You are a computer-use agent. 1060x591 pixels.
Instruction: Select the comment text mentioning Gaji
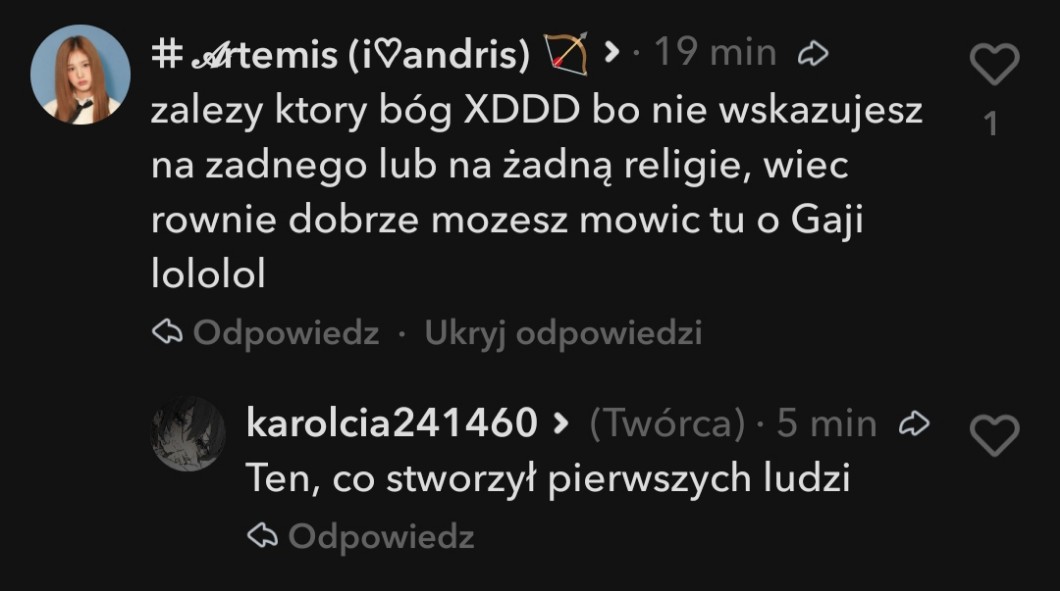537,192
